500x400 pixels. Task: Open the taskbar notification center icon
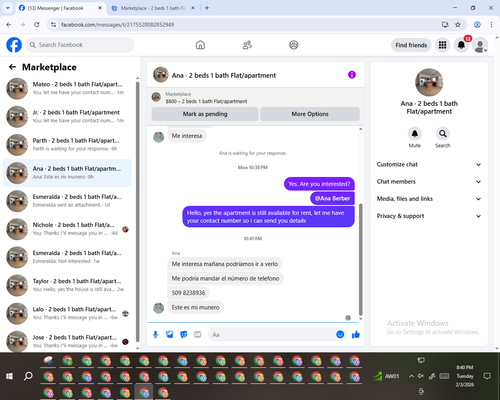[487, 376]
